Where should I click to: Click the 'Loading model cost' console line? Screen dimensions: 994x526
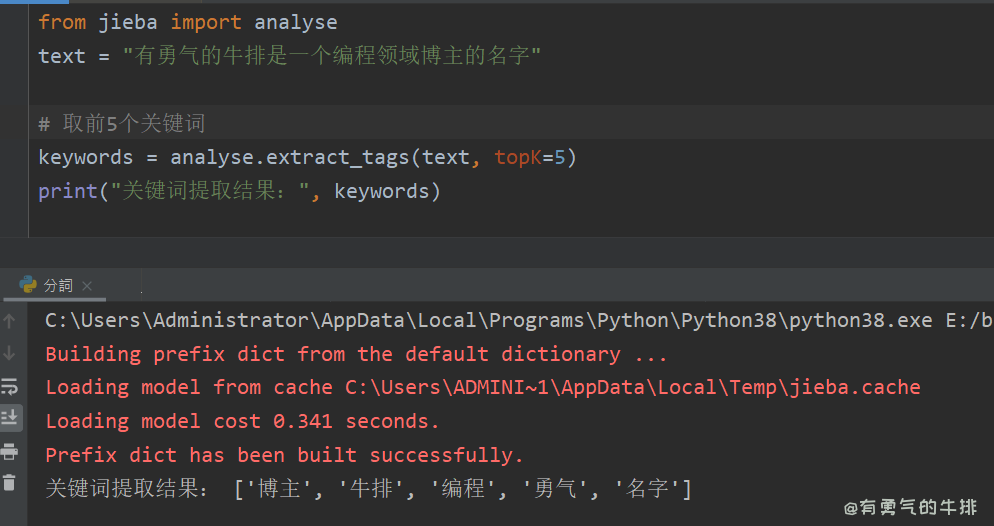(x=242, y=421)
